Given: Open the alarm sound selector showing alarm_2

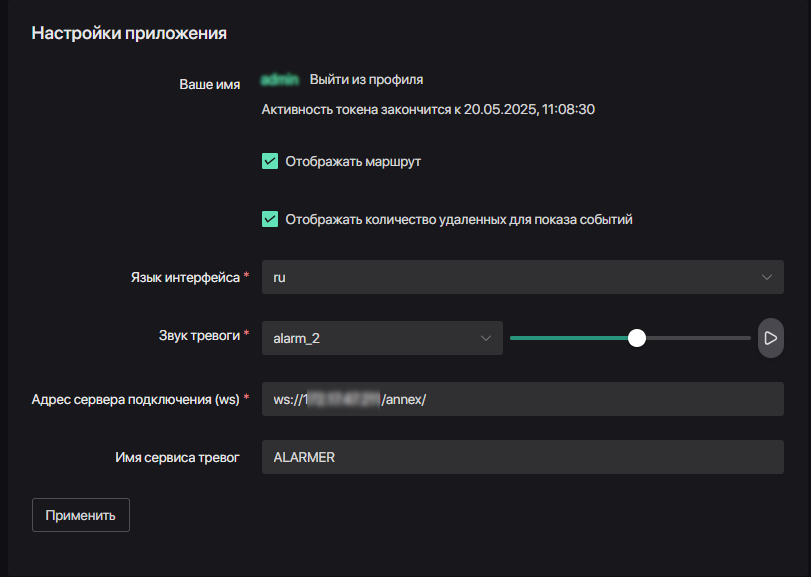Looking at the screenshot, I should pos(370,338).
